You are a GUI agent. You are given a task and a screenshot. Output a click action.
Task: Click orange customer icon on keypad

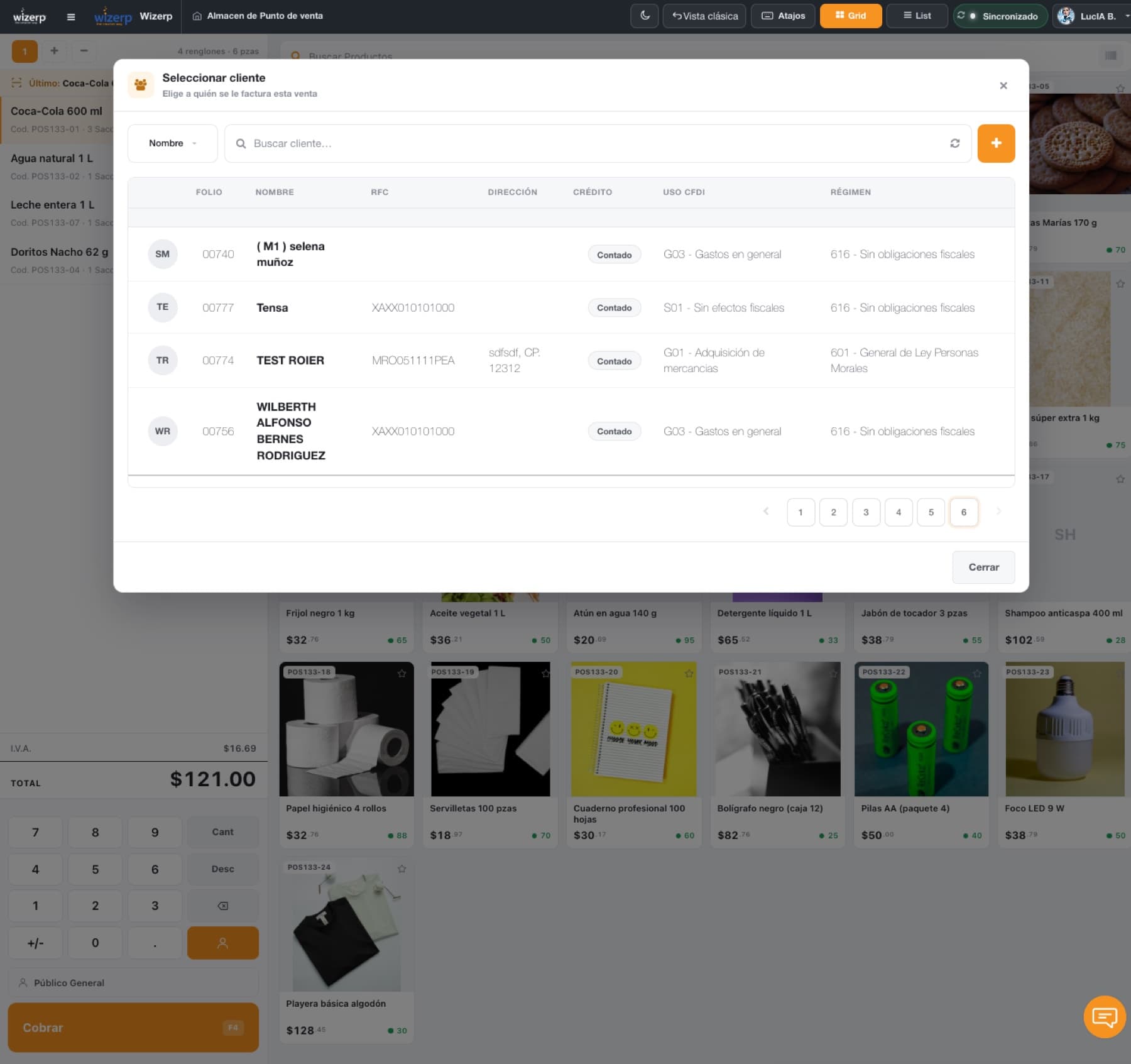222,943
